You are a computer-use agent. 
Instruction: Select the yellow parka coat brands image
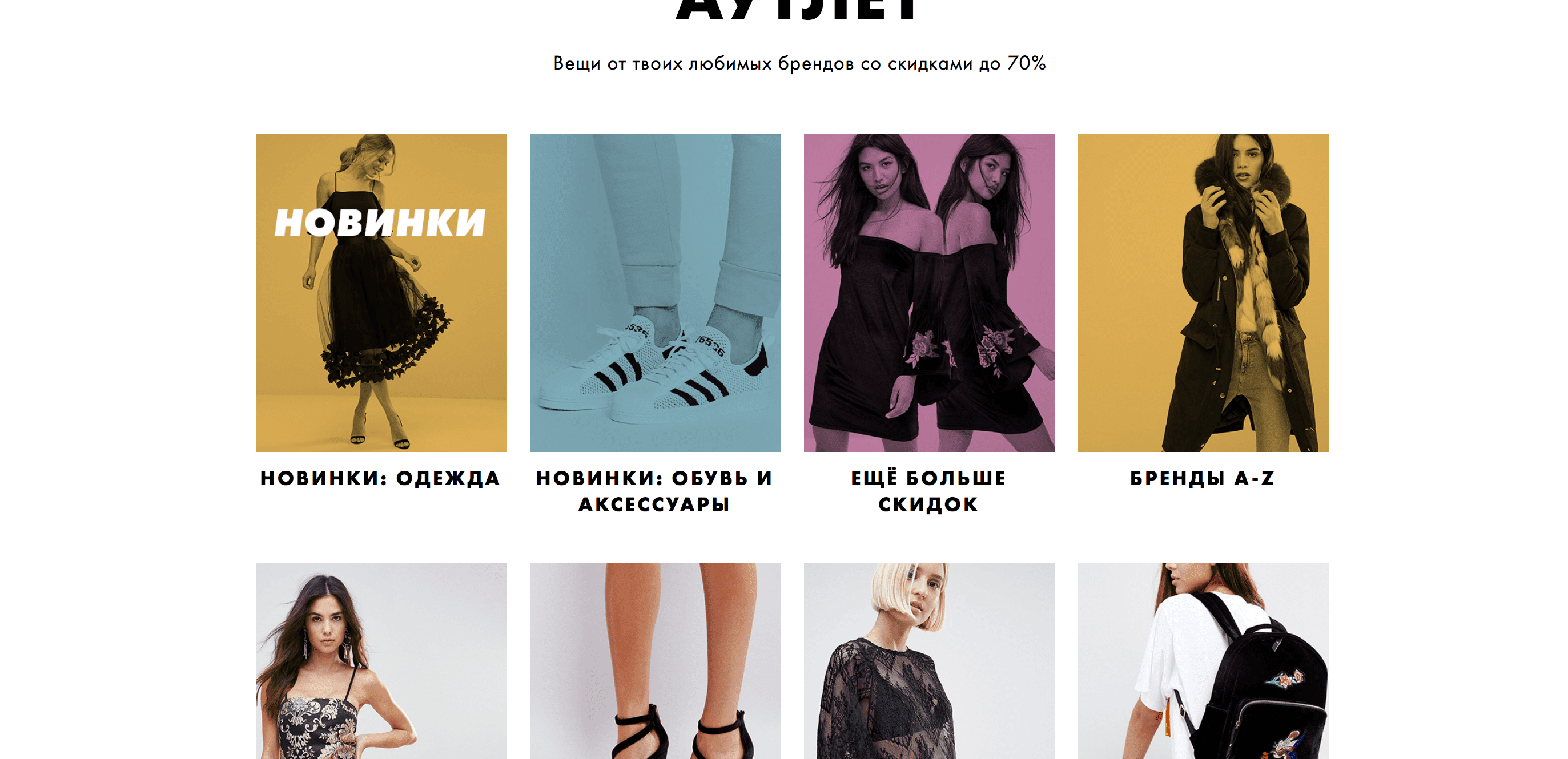coord(1203,293)
